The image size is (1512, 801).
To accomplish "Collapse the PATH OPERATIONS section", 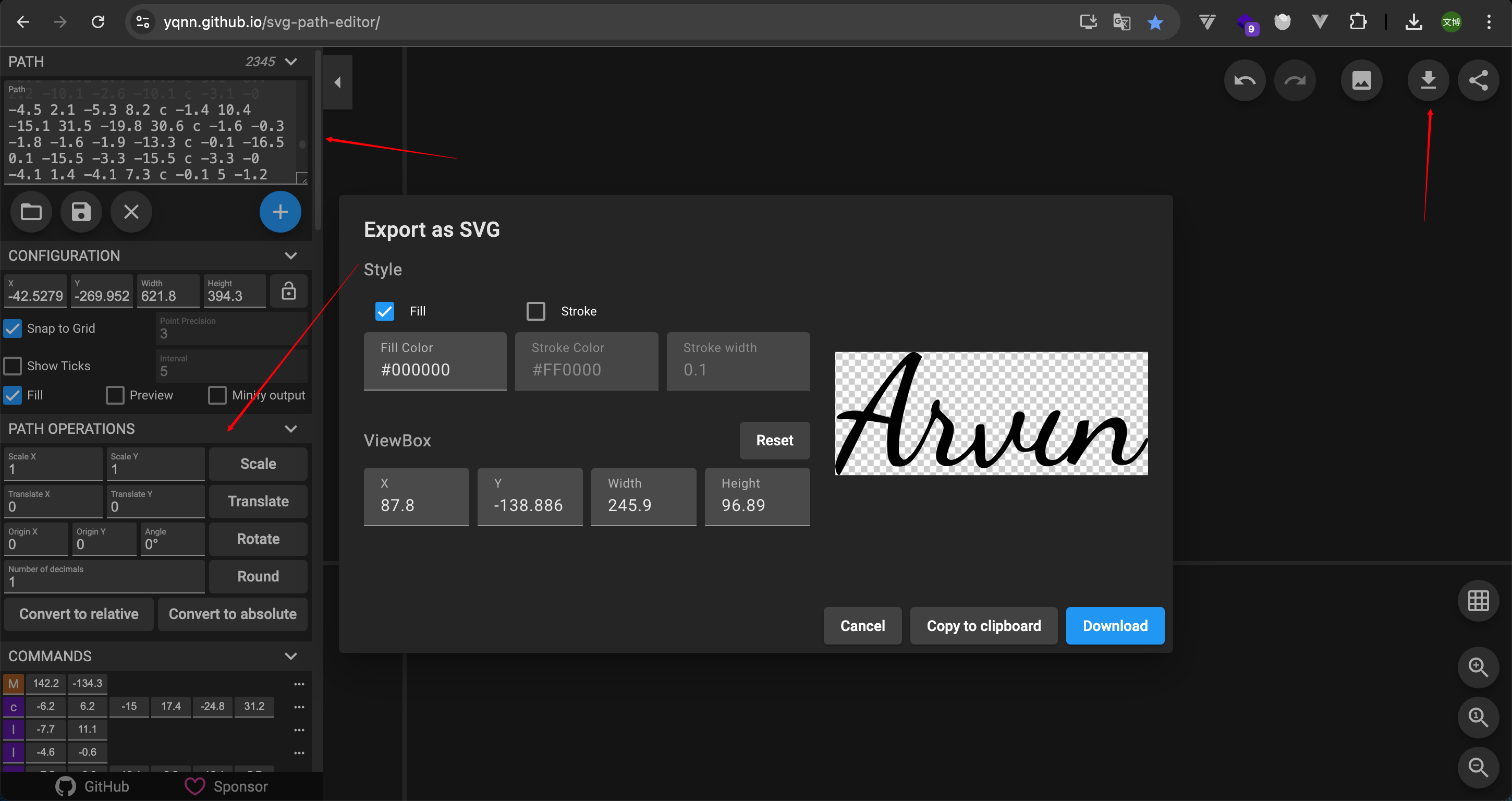I will tap(290, 429).
